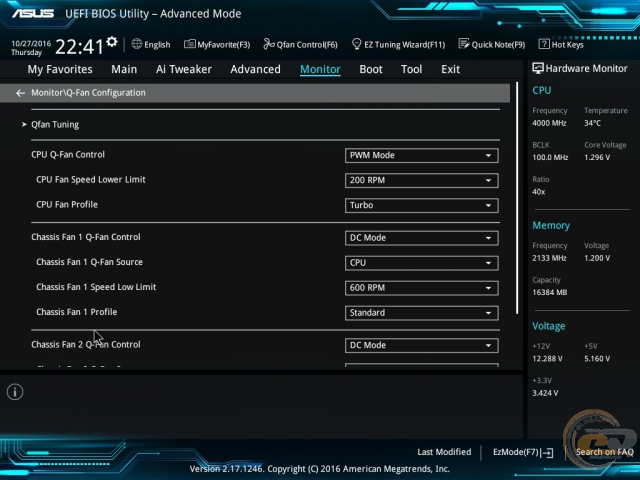640x480 pixels.
Task: Go to the Exit tab
Action: pos(451,69)
